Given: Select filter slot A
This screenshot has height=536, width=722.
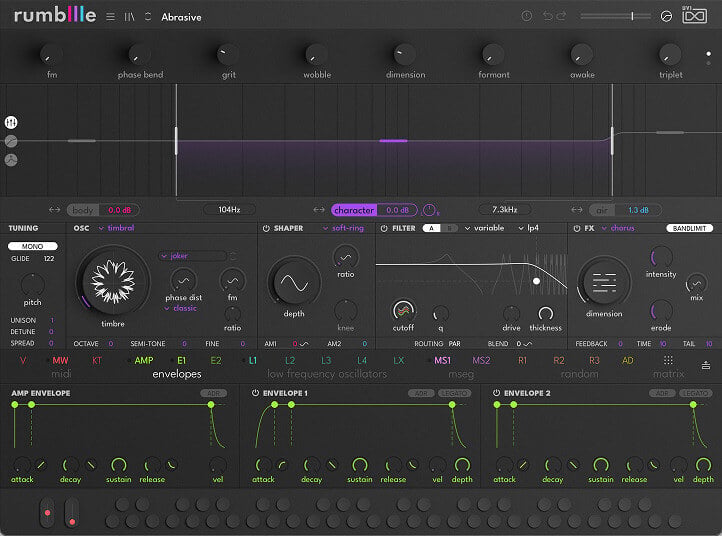Looking at the screenshot, I should coord(431,228).
